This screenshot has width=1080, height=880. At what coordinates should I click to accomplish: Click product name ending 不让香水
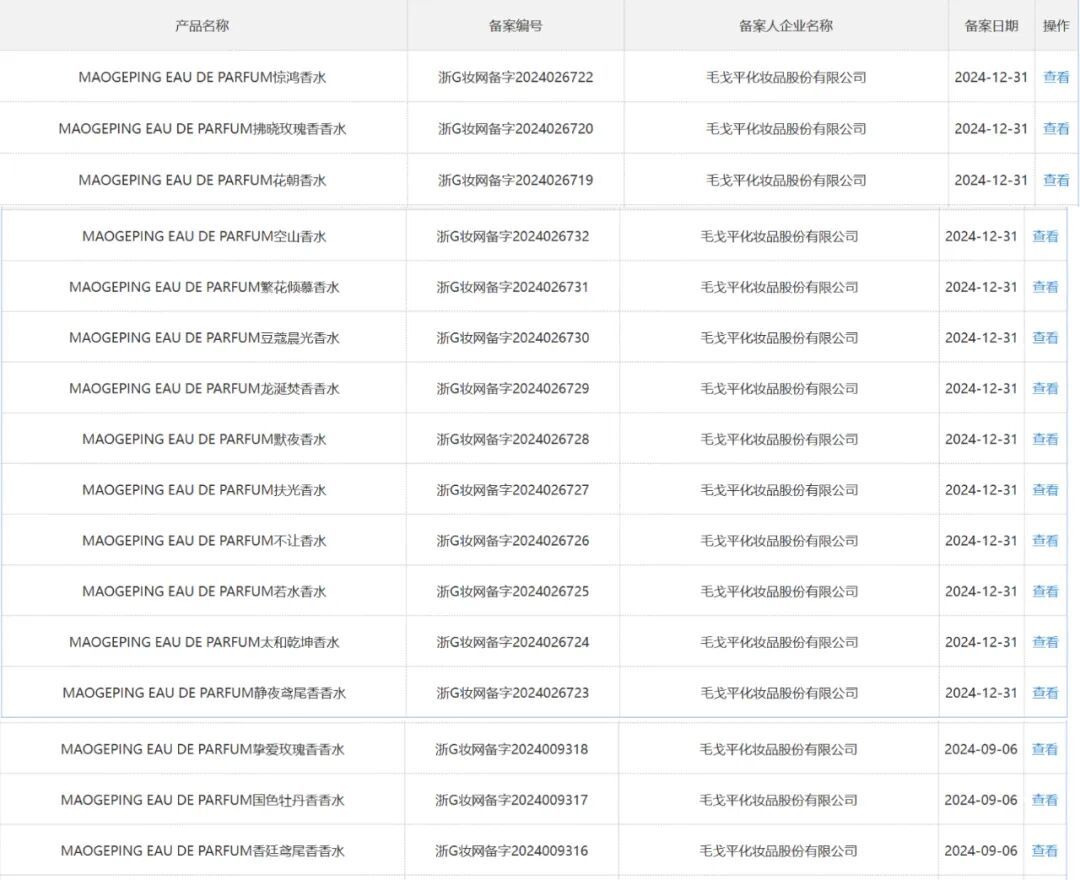pyautogui.click(x=204, y=541)
